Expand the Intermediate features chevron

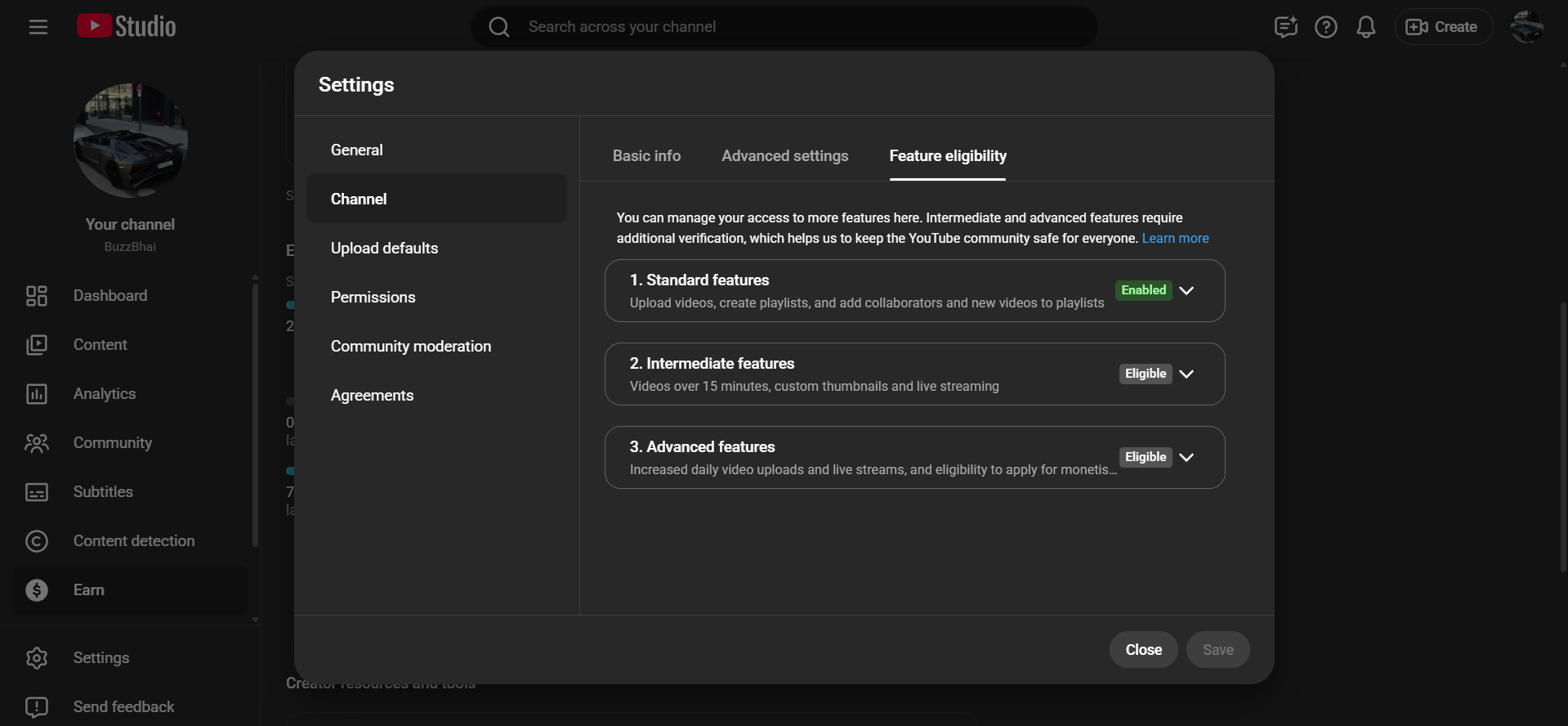coord(1186,374)
